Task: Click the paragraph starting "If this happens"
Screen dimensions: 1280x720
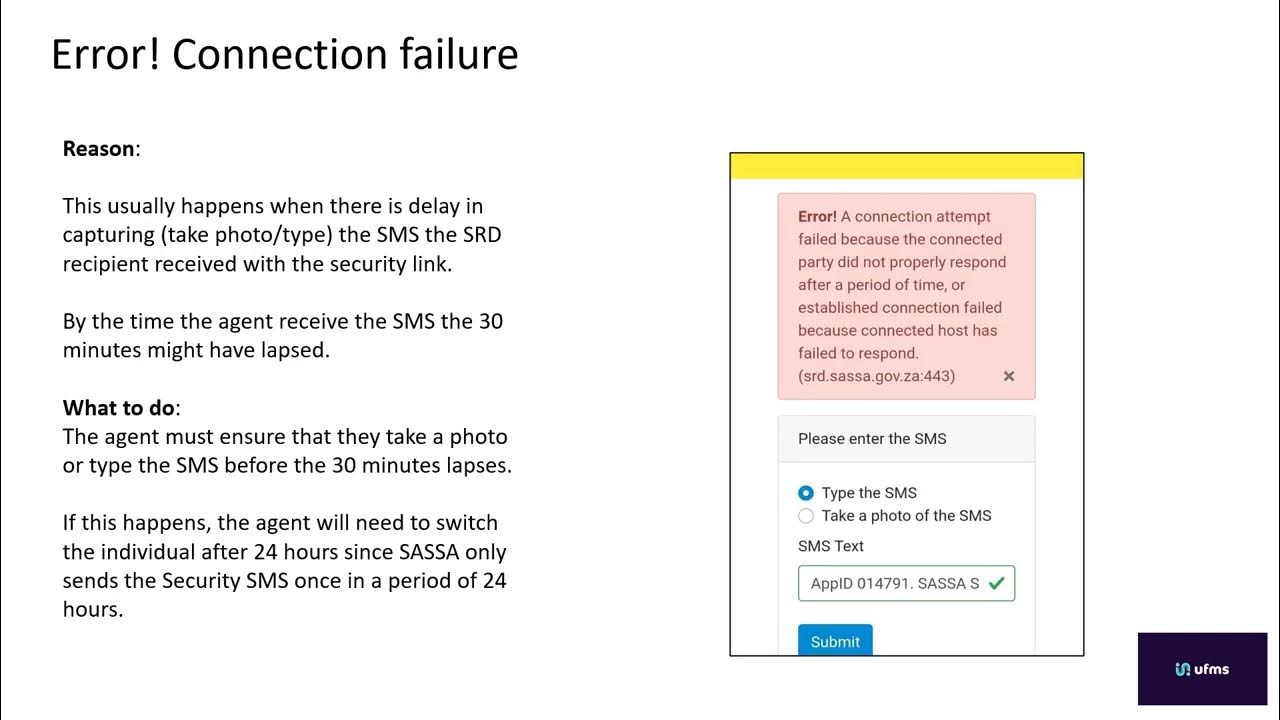Action: click(x=285, y=566)
